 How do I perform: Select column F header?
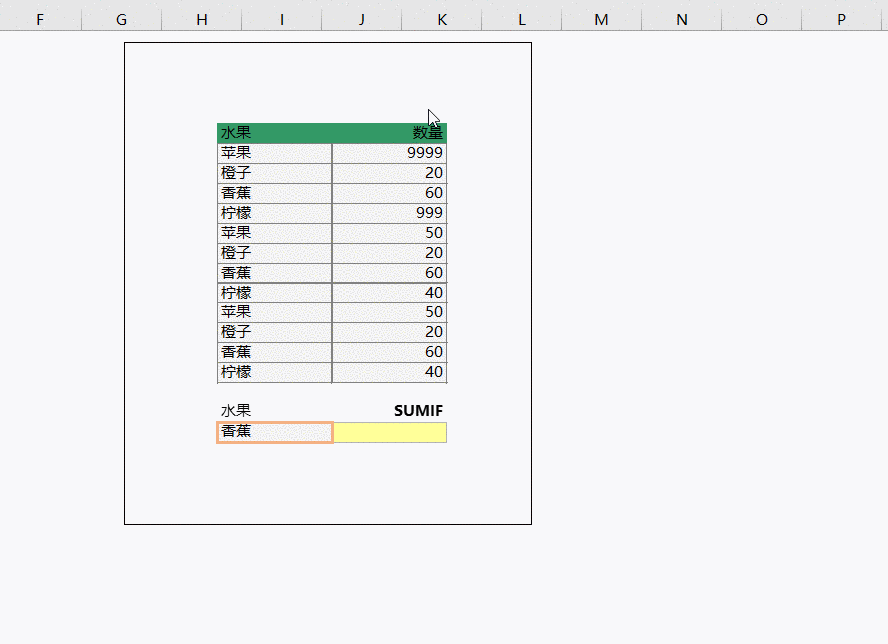[x=40, y=19]
